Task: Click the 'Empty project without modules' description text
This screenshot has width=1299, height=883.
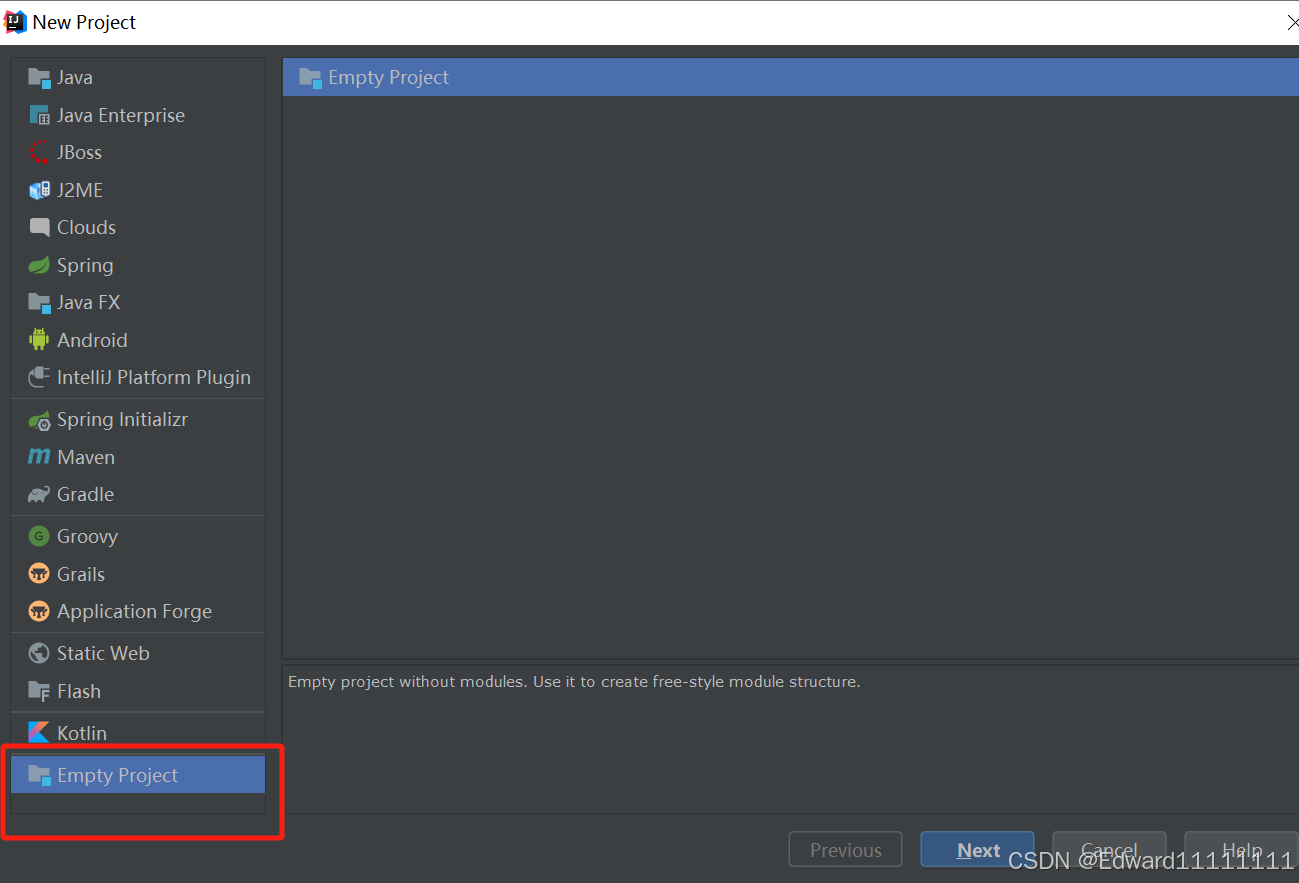Action: [574, 682]
